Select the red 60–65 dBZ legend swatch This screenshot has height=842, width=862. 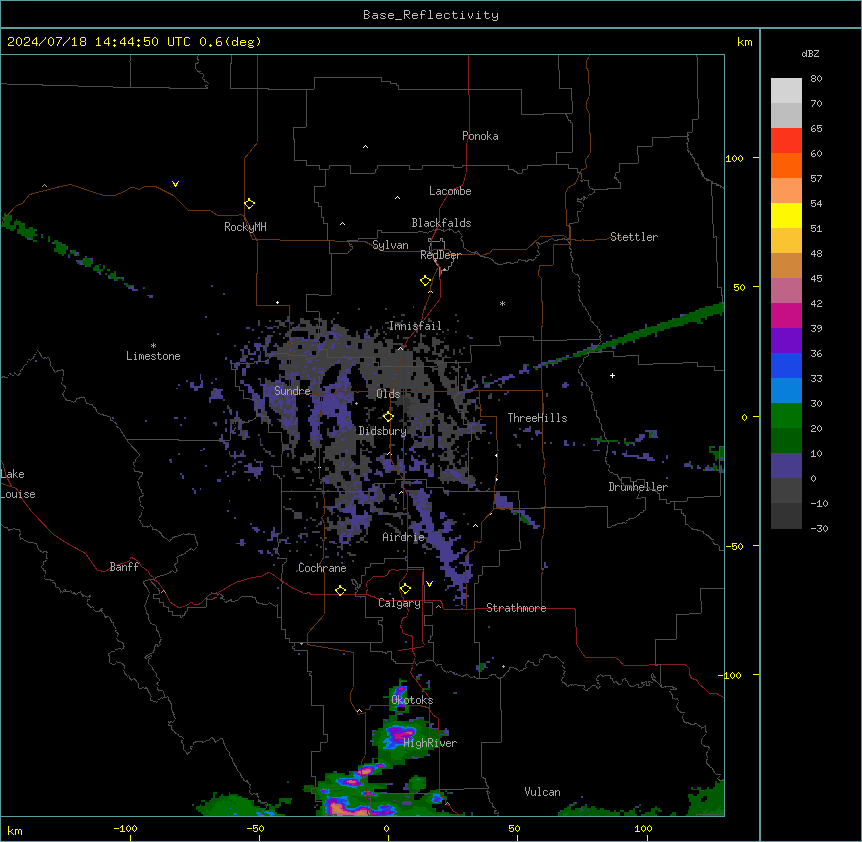pos(786,141)
